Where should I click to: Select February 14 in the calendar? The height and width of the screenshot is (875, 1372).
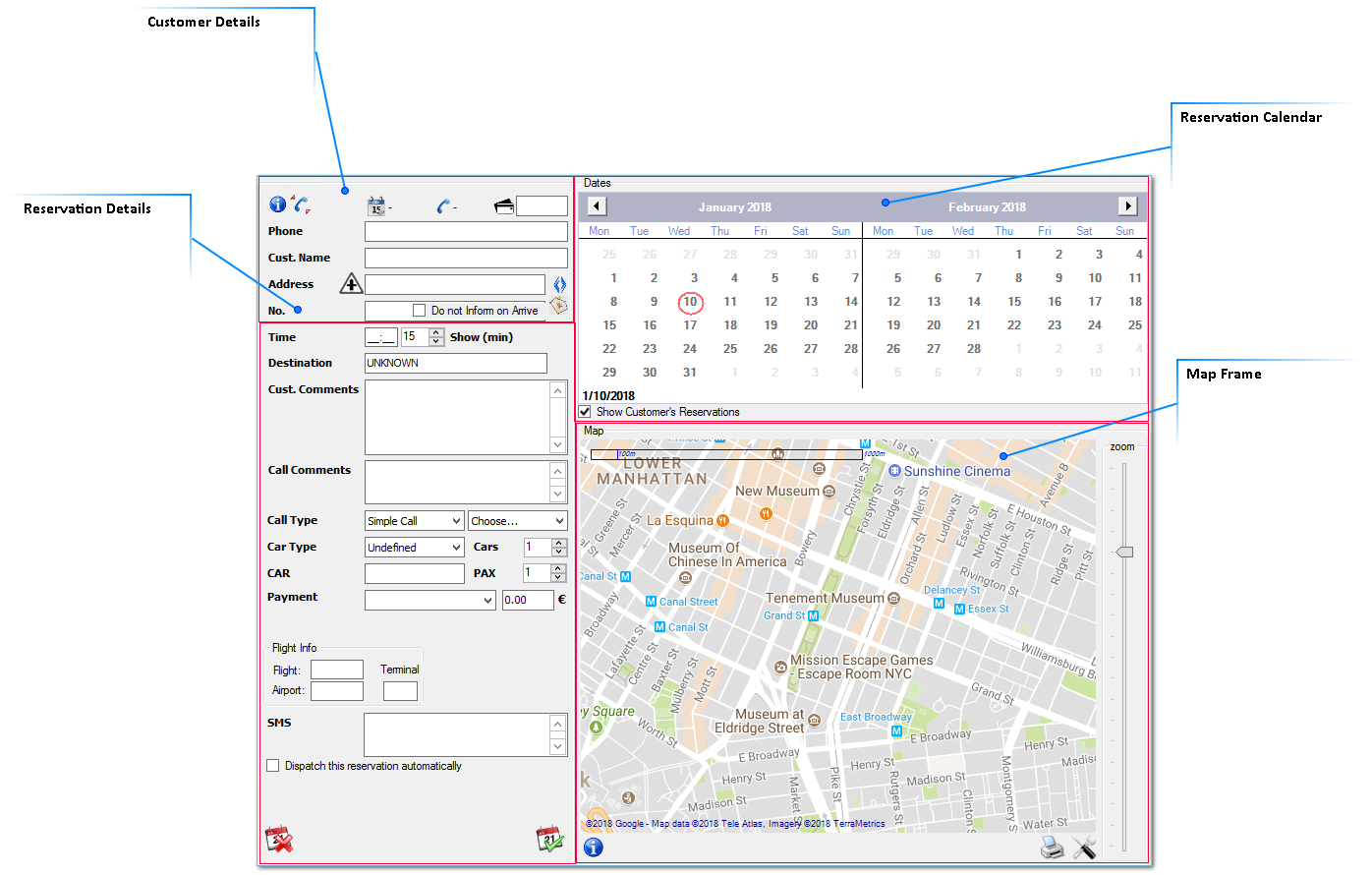pyautogui.click(x=974, y=302)
